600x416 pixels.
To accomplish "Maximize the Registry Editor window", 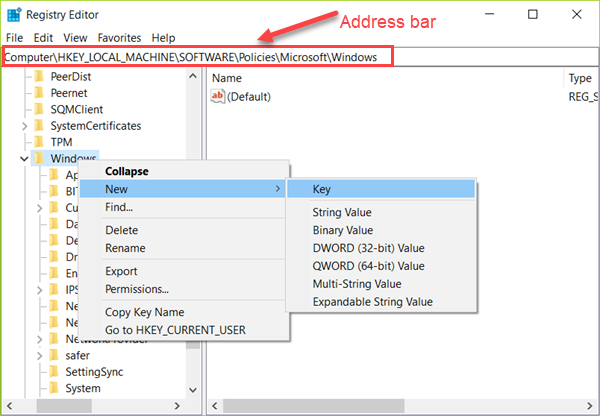I will coord(533,15).
